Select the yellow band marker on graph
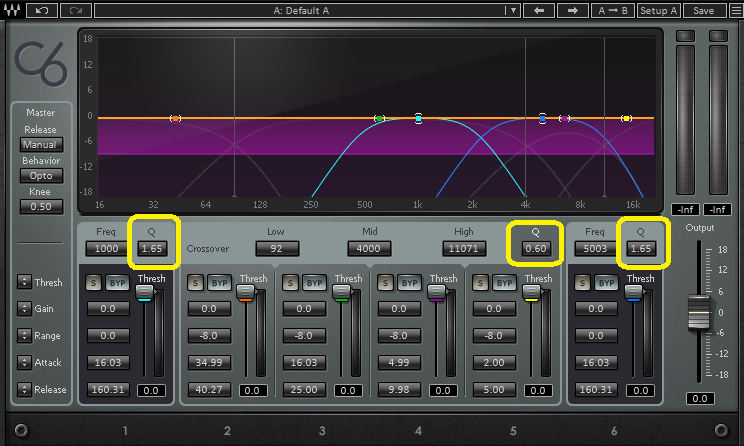This screenshot has width=744, height=446. (627, 118)
